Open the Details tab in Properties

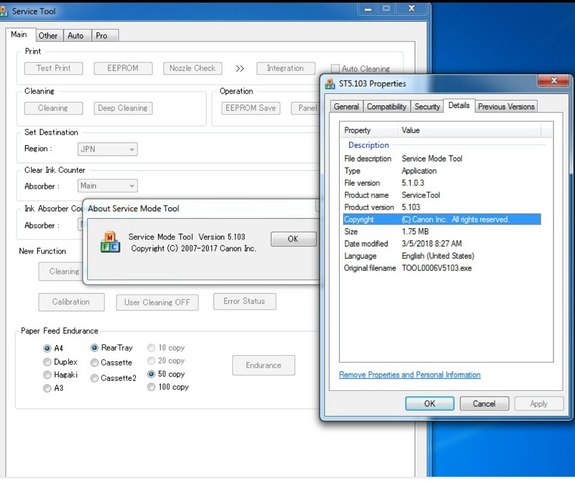pyautogui.click(x=459, y=106)
